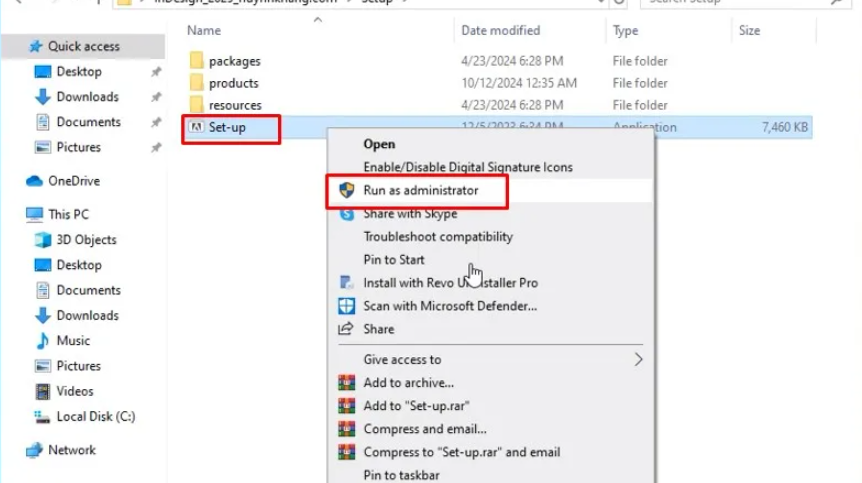Screen dimensions: 862x483
Task: Sort files by Date modified column
Action: (x=500, y=31)
